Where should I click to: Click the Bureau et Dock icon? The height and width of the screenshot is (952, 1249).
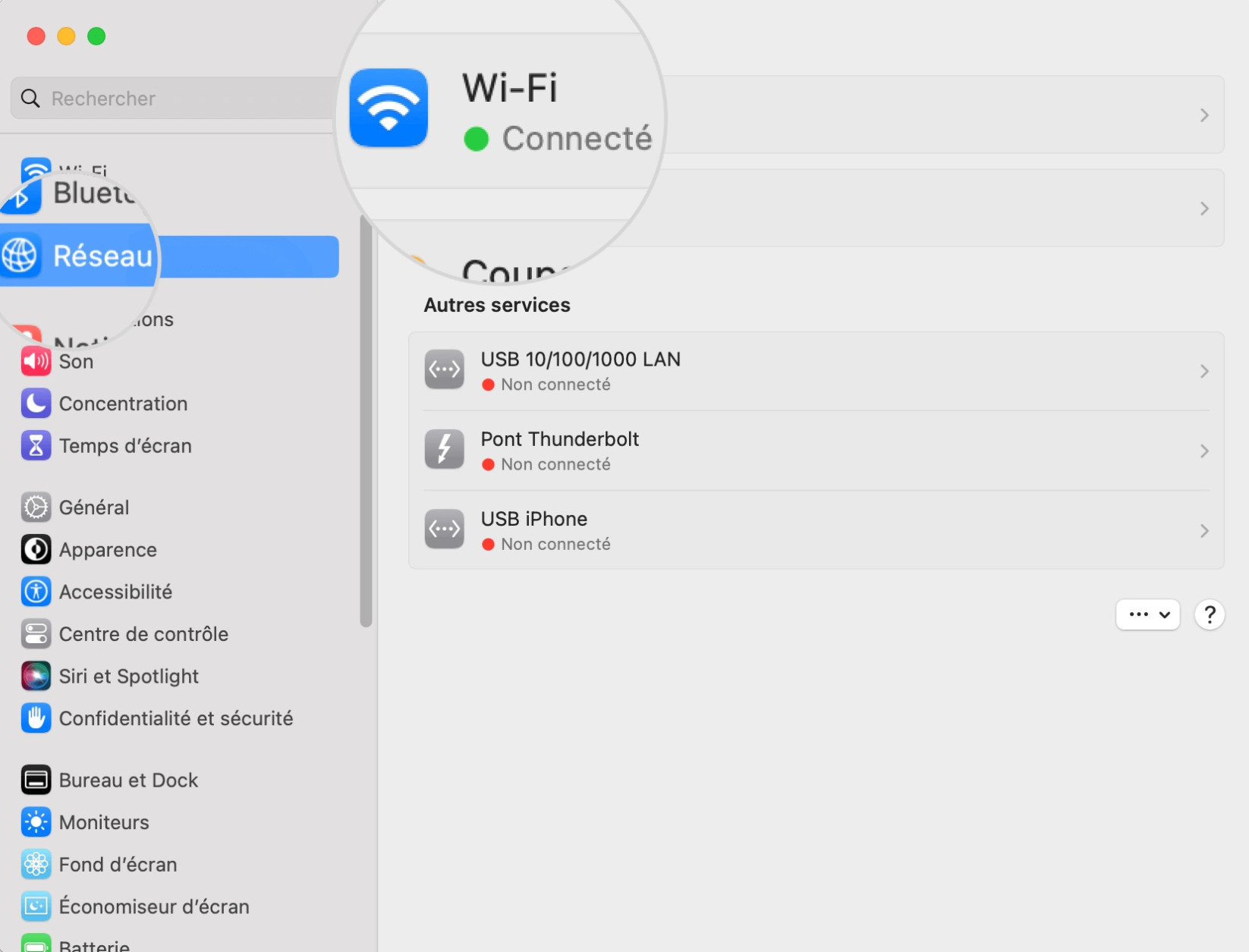point(36,780)
